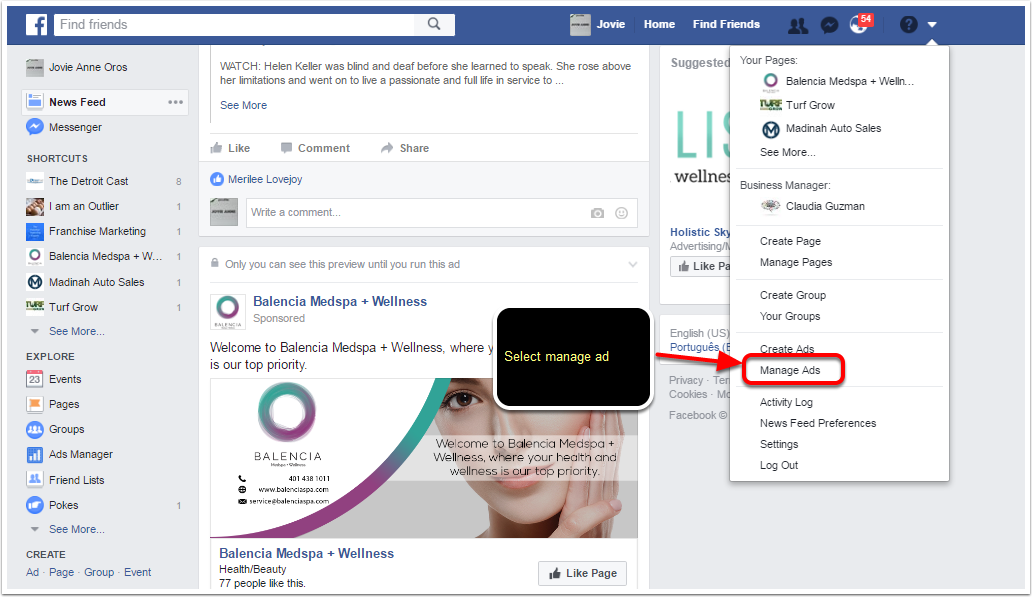Click Page link under Create

(x=61, y=572)
